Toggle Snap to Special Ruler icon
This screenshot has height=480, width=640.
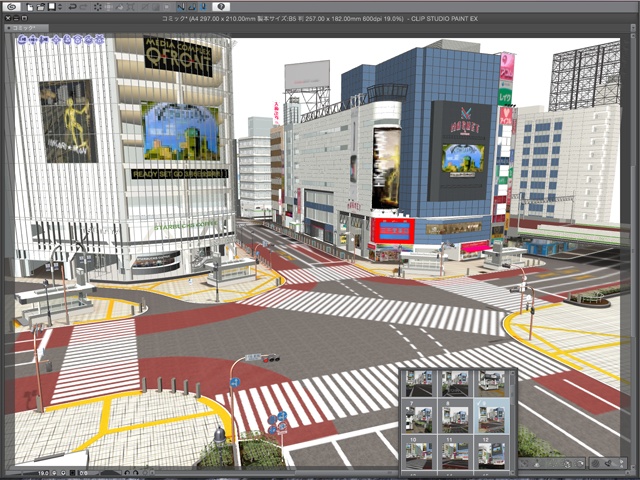(x=192, y=7)
